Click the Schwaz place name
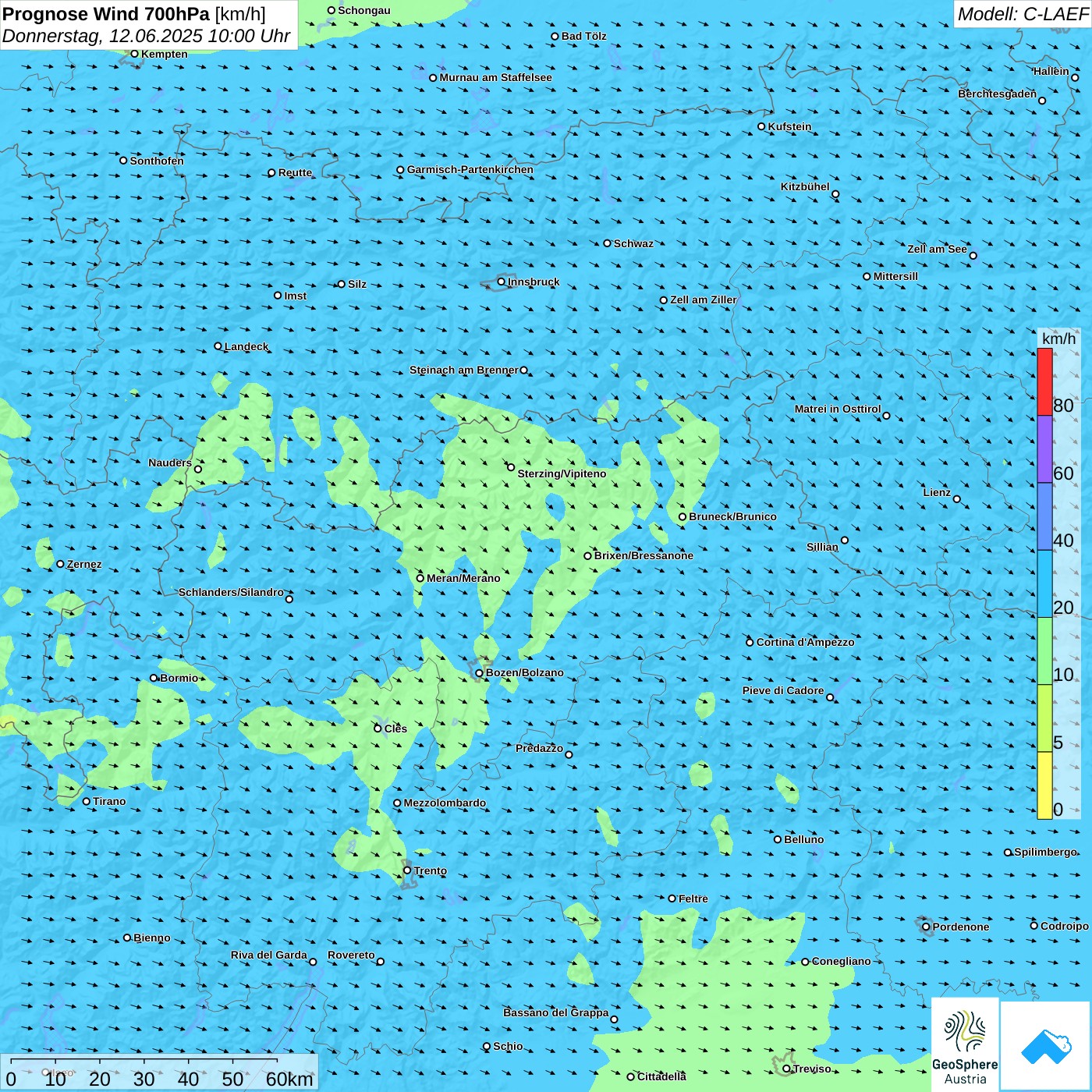This screenshot has width=1092, height=1092. tap(633, 243)
